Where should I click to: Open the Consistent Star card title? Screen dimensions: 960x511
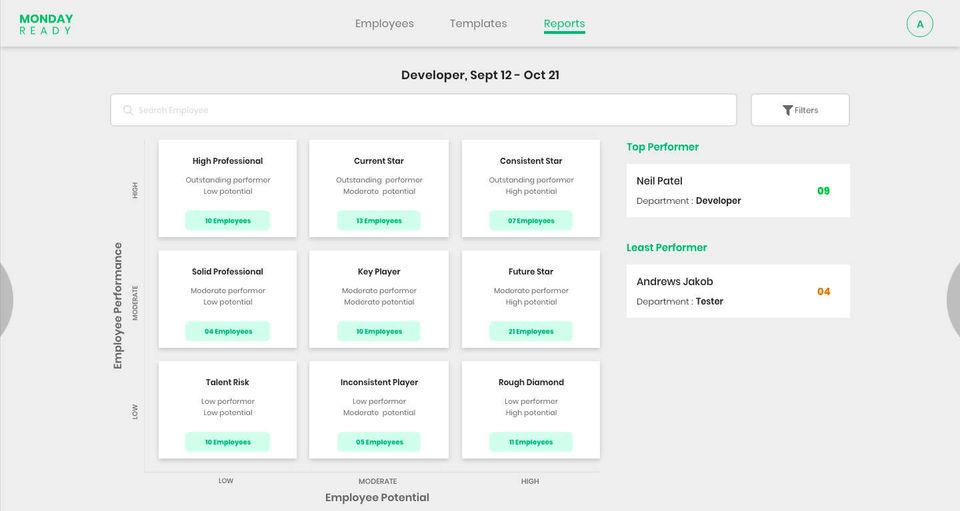(x=531, y=161)
